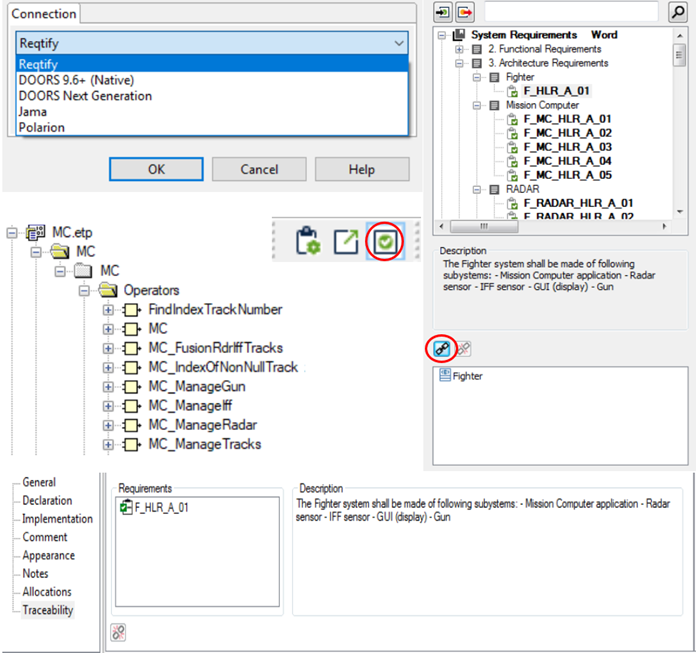
Task: Open the Declaration properties page
Action: (47, 500)
